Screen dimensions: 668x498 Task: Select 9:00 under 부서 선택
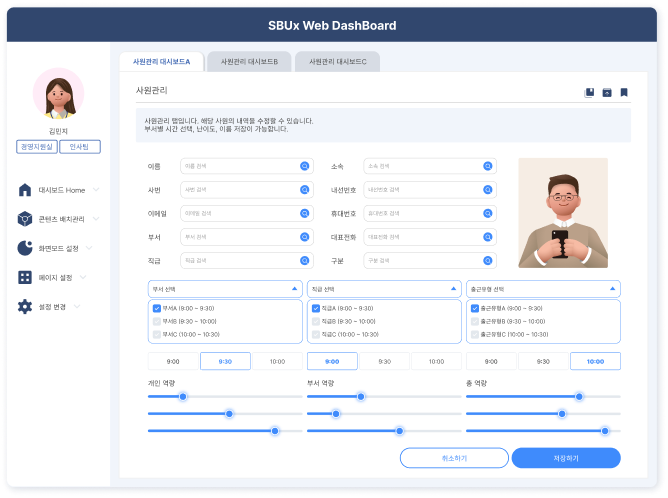click(173, 361)
